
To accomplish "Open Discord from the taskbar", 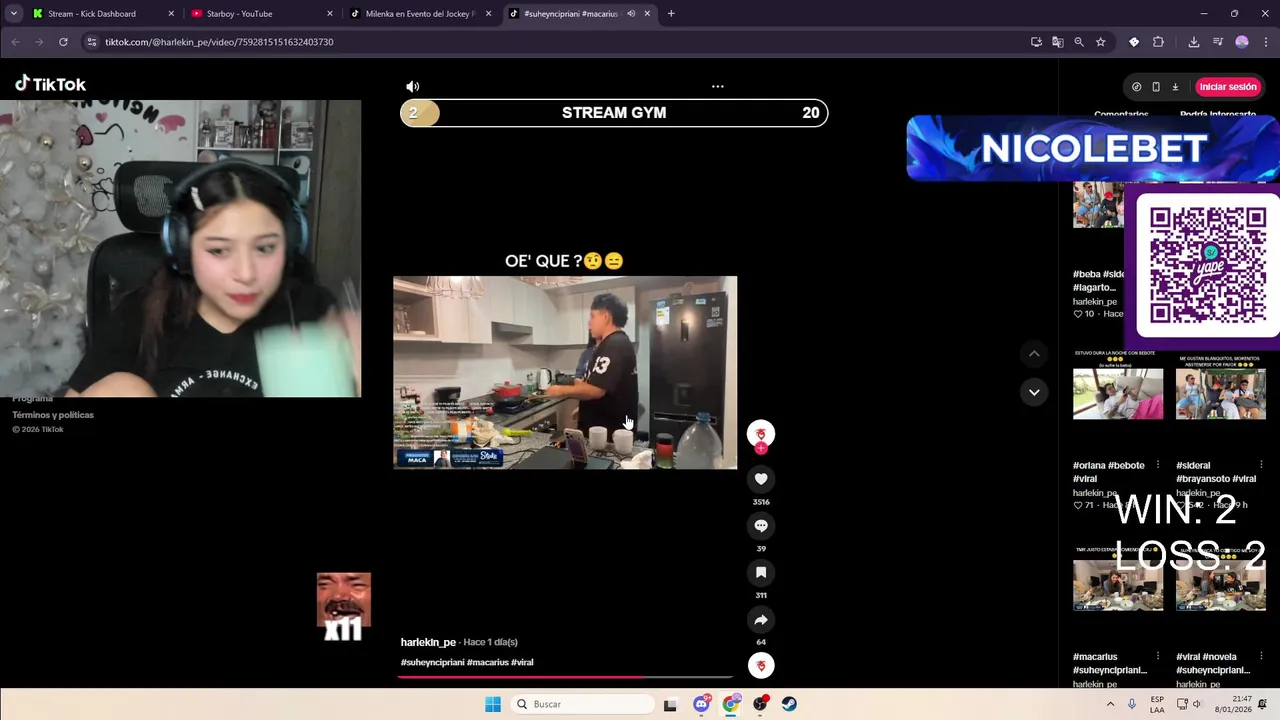I will coord(701,704).
